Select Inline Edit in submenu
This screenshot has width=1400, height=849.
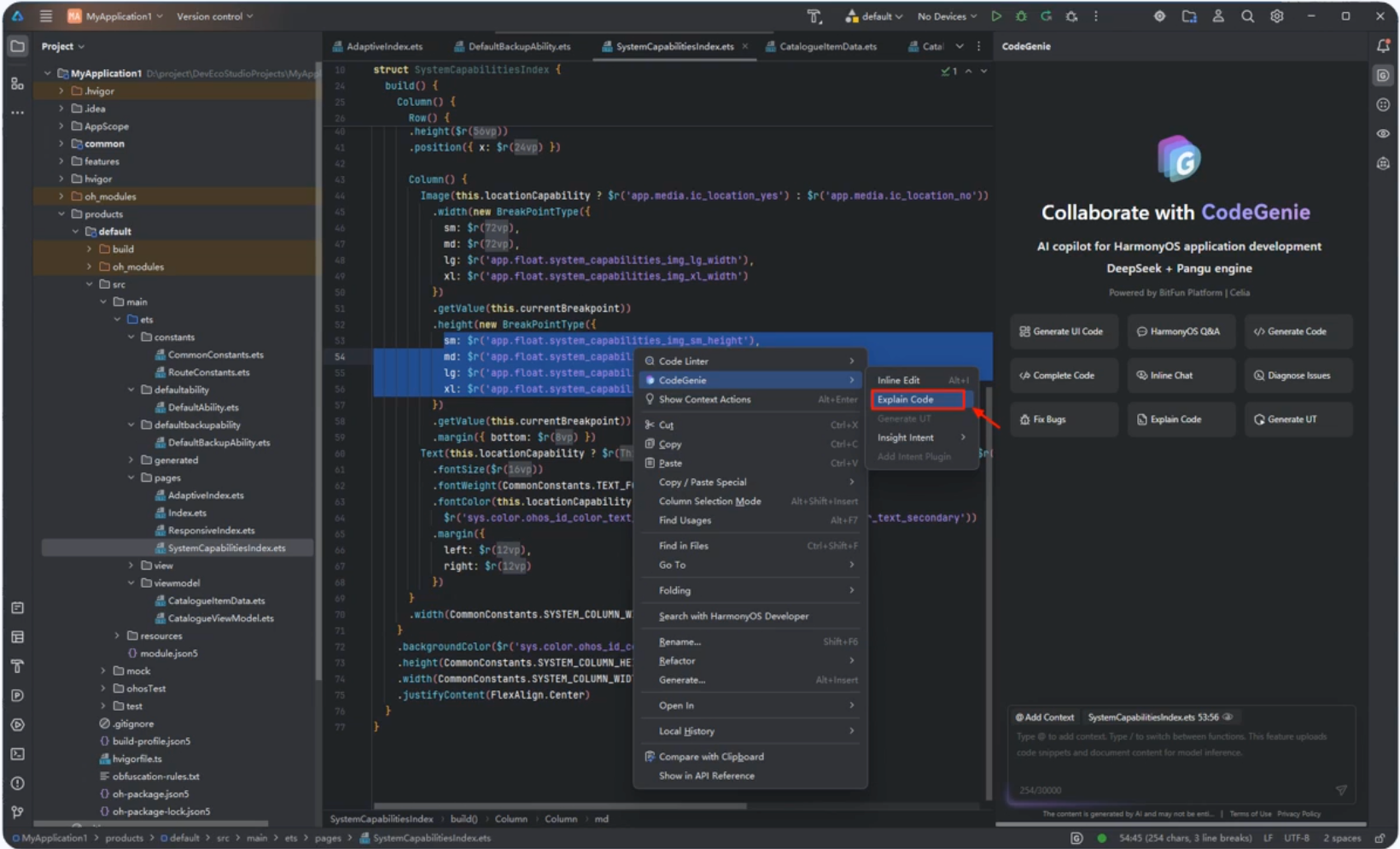click(922, 380)
